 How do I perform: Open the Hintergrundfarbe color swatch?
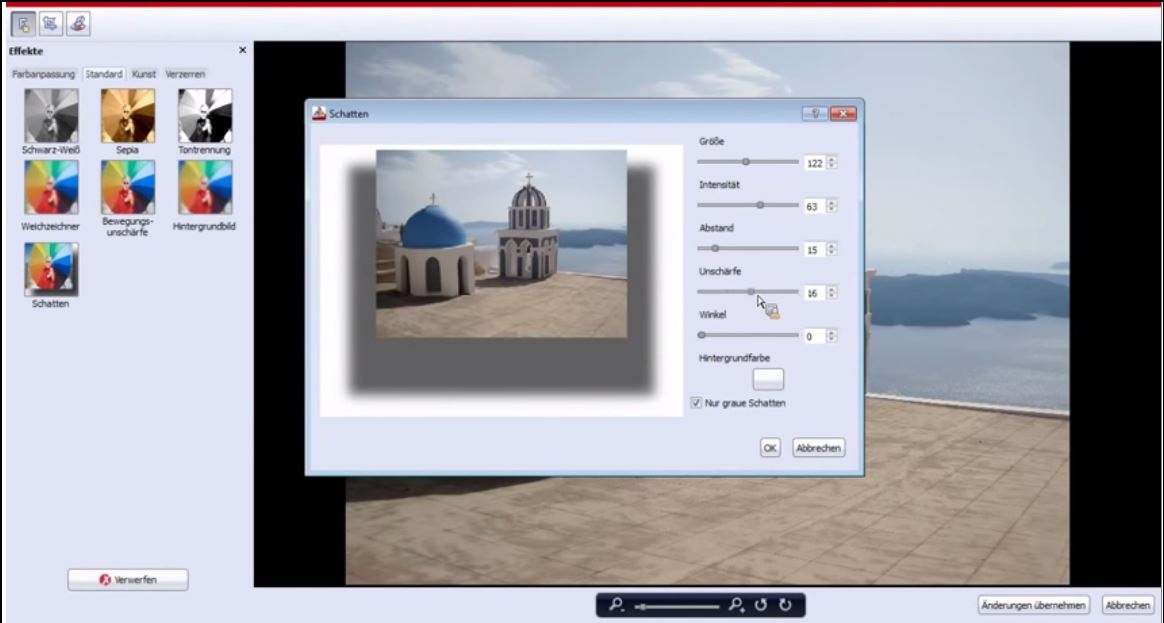(768, 379)
